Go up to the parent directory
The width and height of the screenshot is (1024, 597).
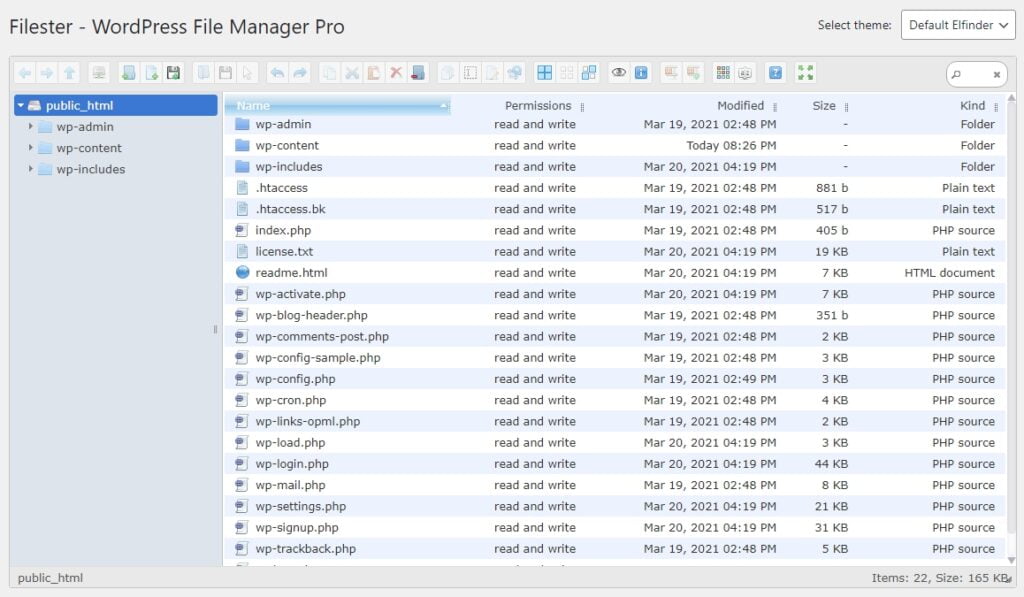pos(68,73)
